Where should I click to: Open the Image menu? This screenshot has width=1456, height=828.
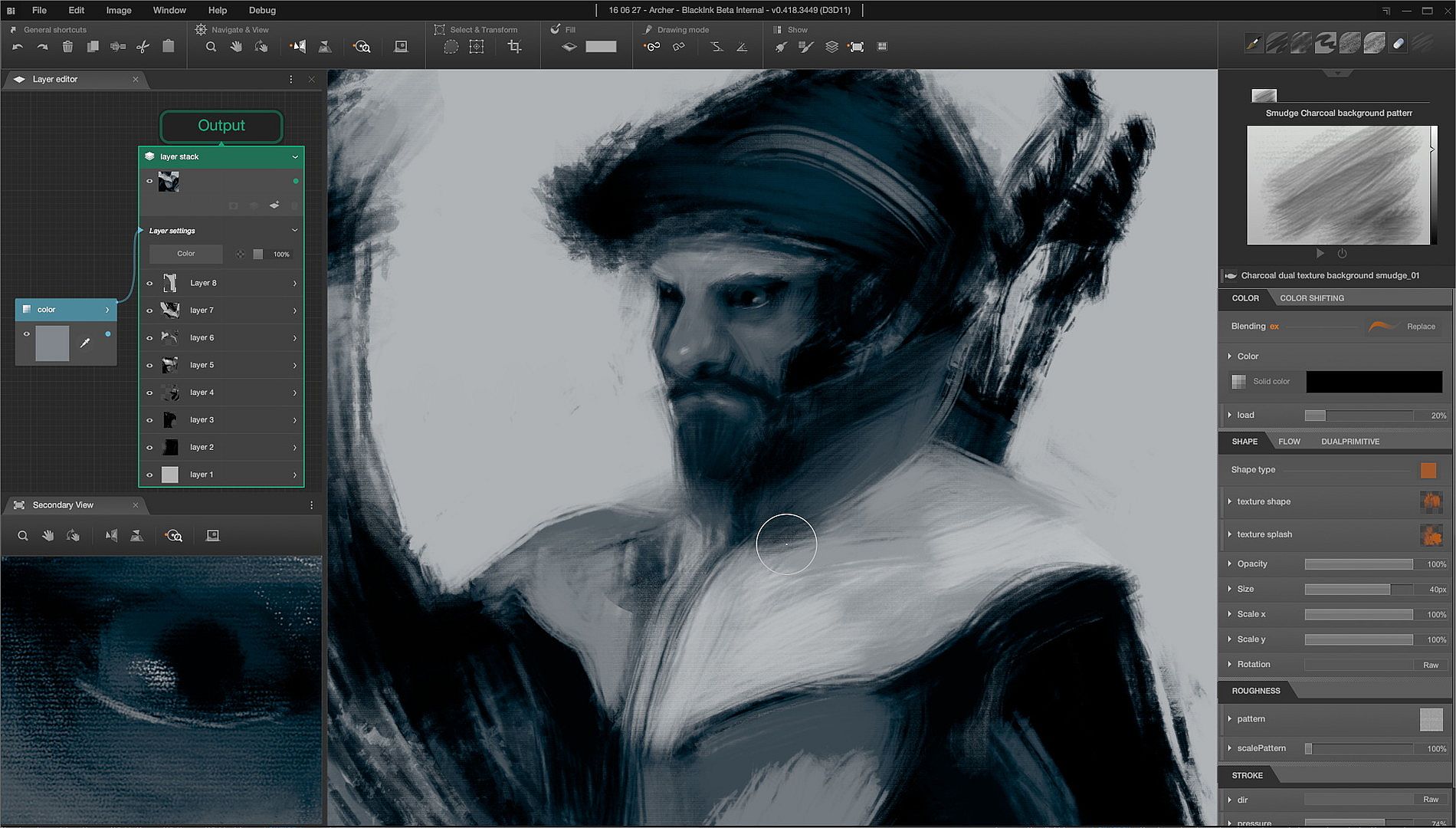pyautogui.click(x=118, y=10)
